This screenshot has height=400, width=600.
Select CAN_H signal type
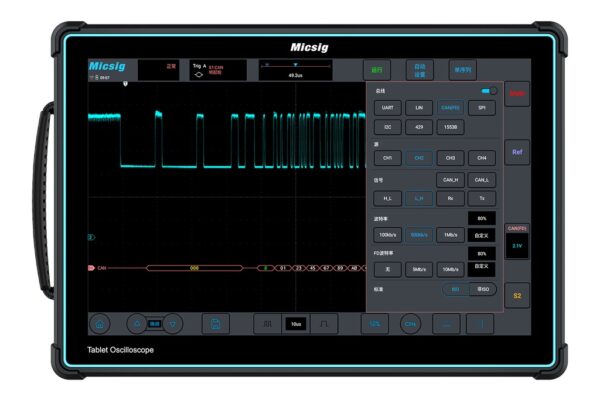pos(450,180)
